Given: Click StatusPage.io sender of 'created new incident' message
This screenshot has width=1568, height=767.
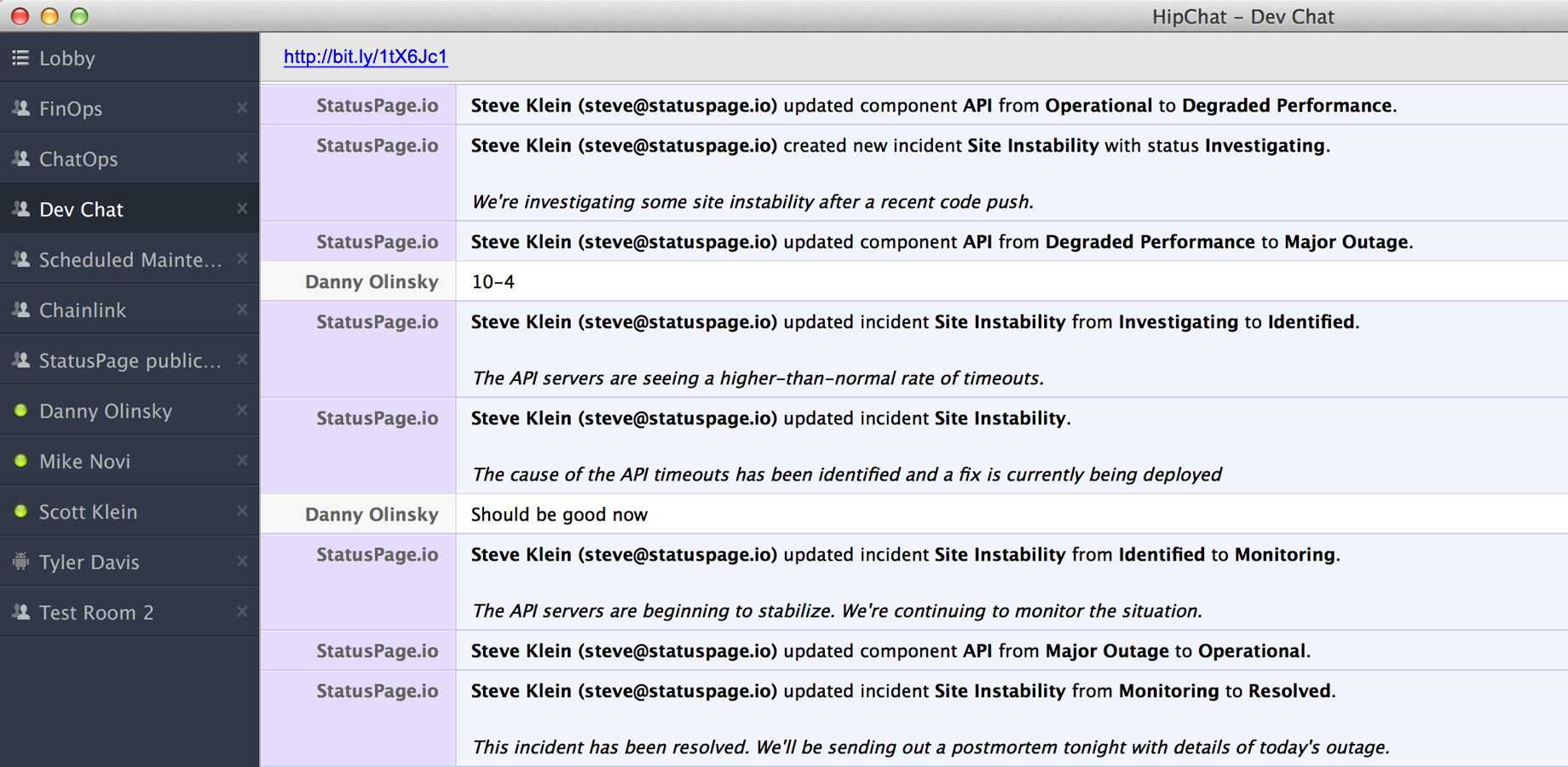Looking at the screenshot, I should tap(378, 146).
